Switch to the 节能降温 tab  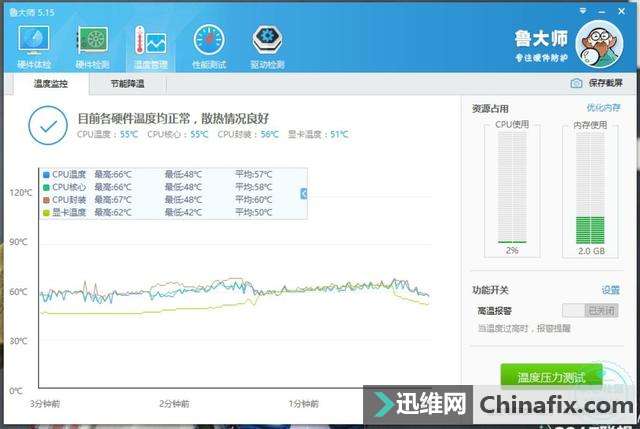[127, 84]
